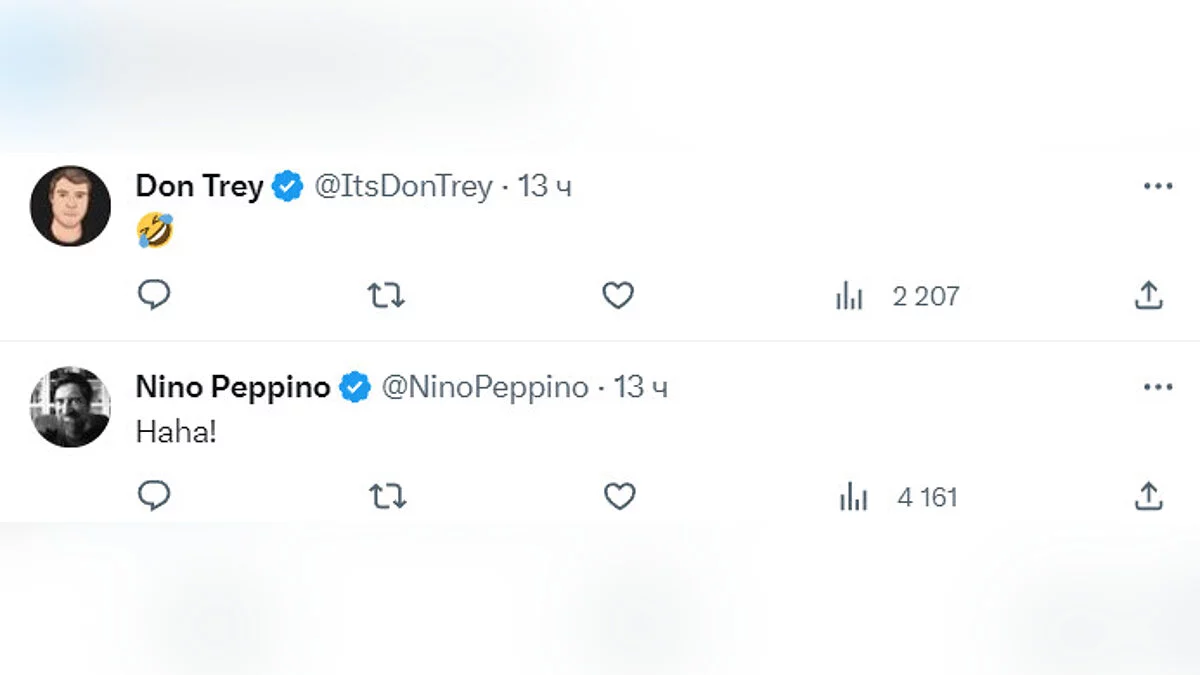The width and height of the screenshot is (1200, 675).
Task: Retweet Nino Peppino's Haha! post
Action: tap(386, 496)
